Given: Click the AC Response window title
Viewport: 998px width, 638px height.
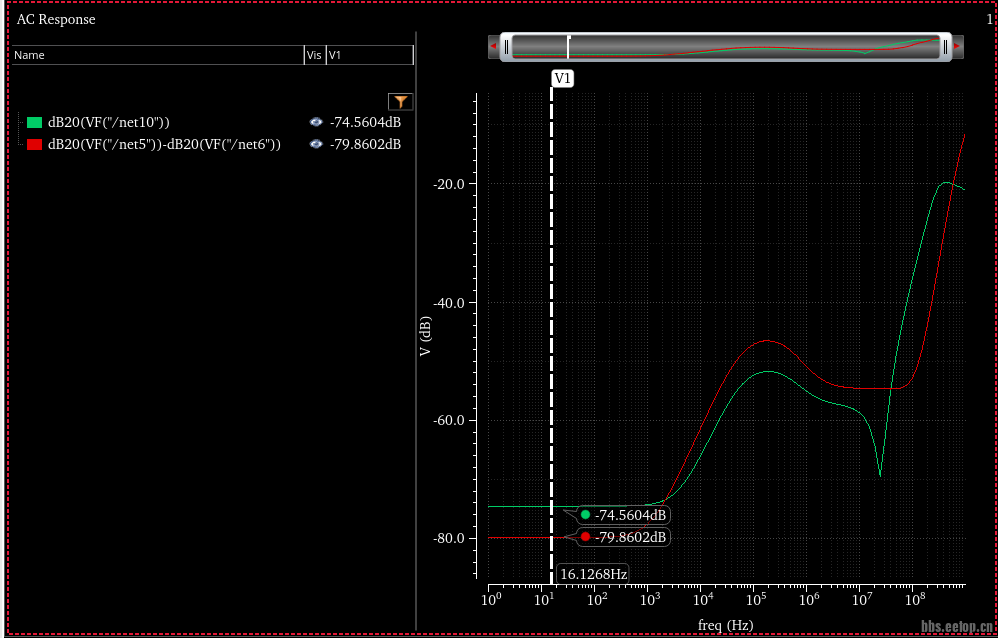Looking at the screenshot, I should tap(56, 20).
